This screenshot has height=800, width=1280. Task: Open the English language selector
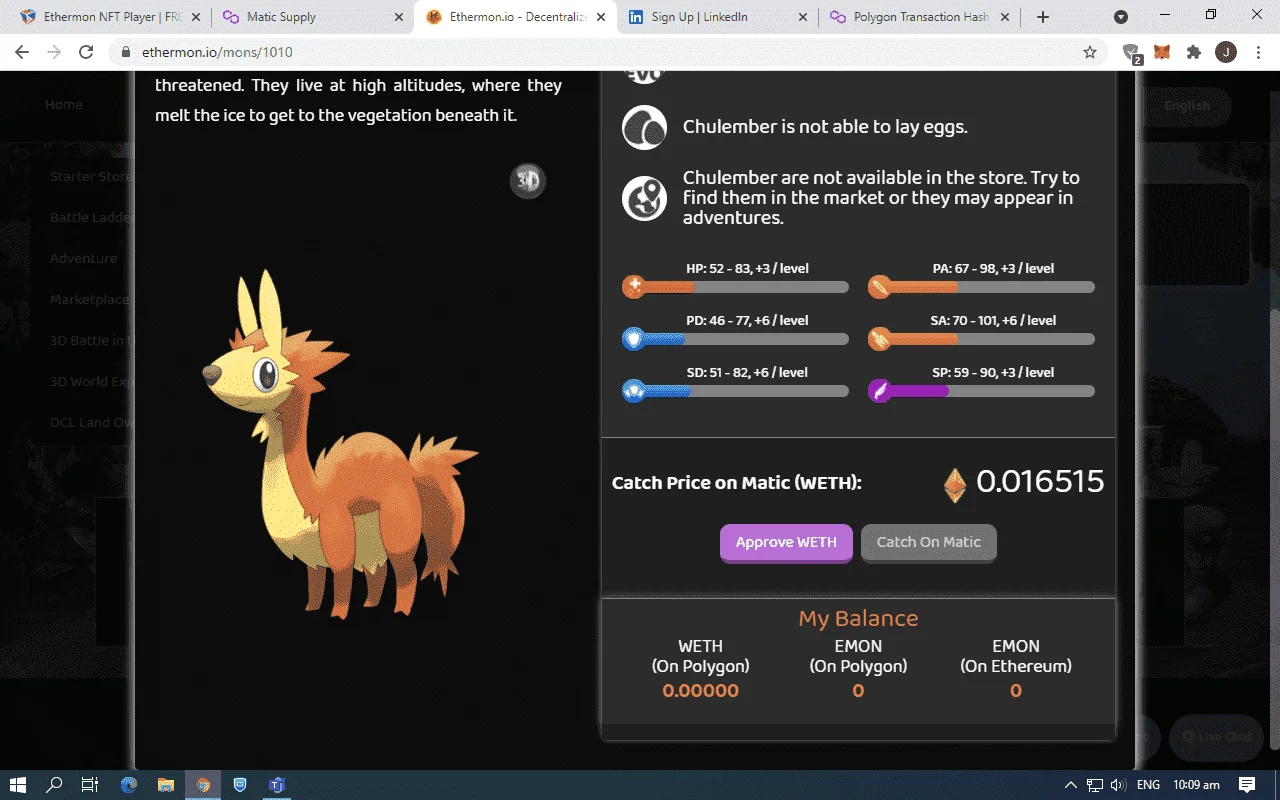(1187, 106)
